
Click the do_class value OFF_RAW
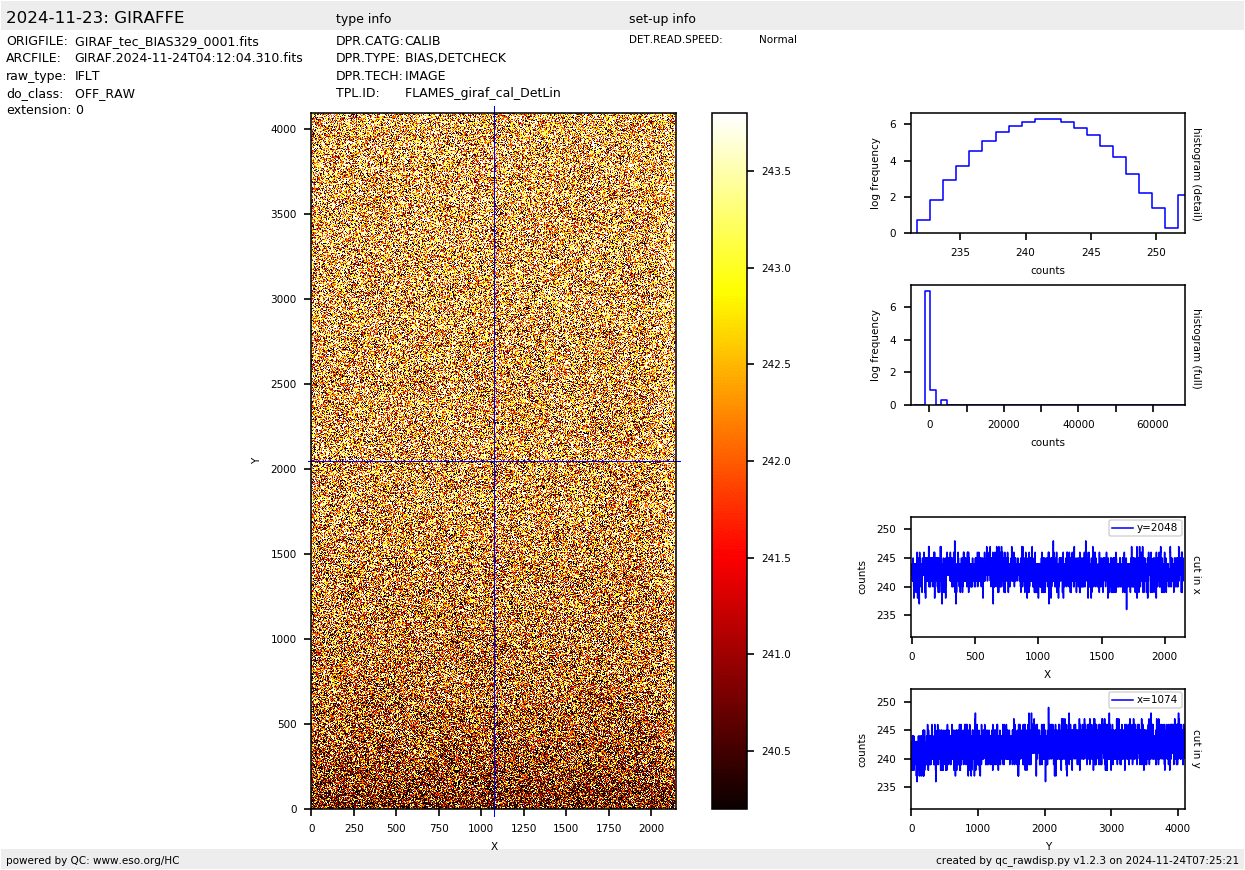[x=105, y=94]
